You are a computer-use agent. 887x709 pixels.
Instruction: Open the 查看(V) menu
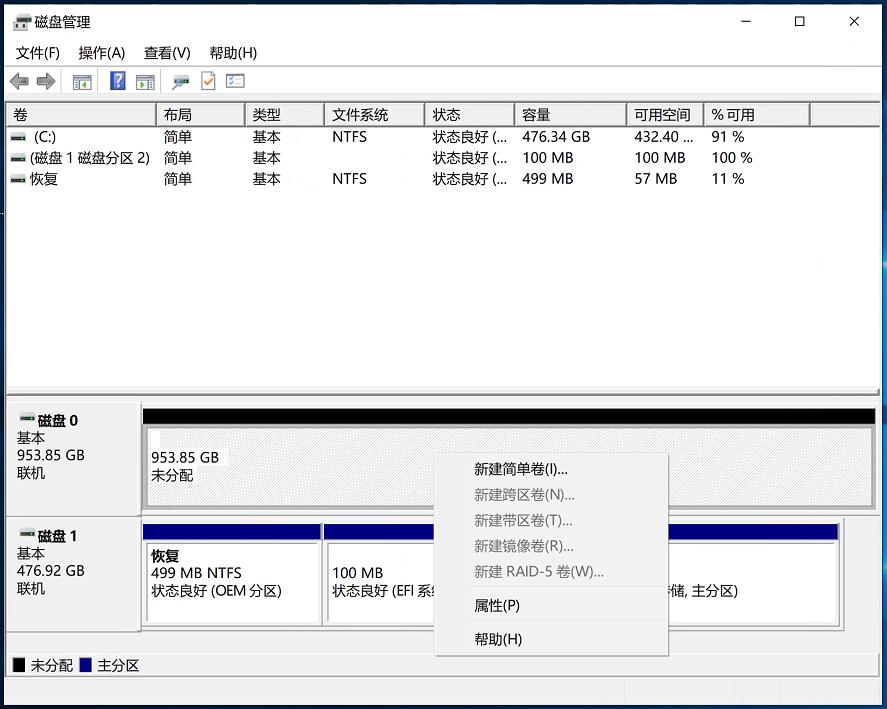(x=166, y=53)
